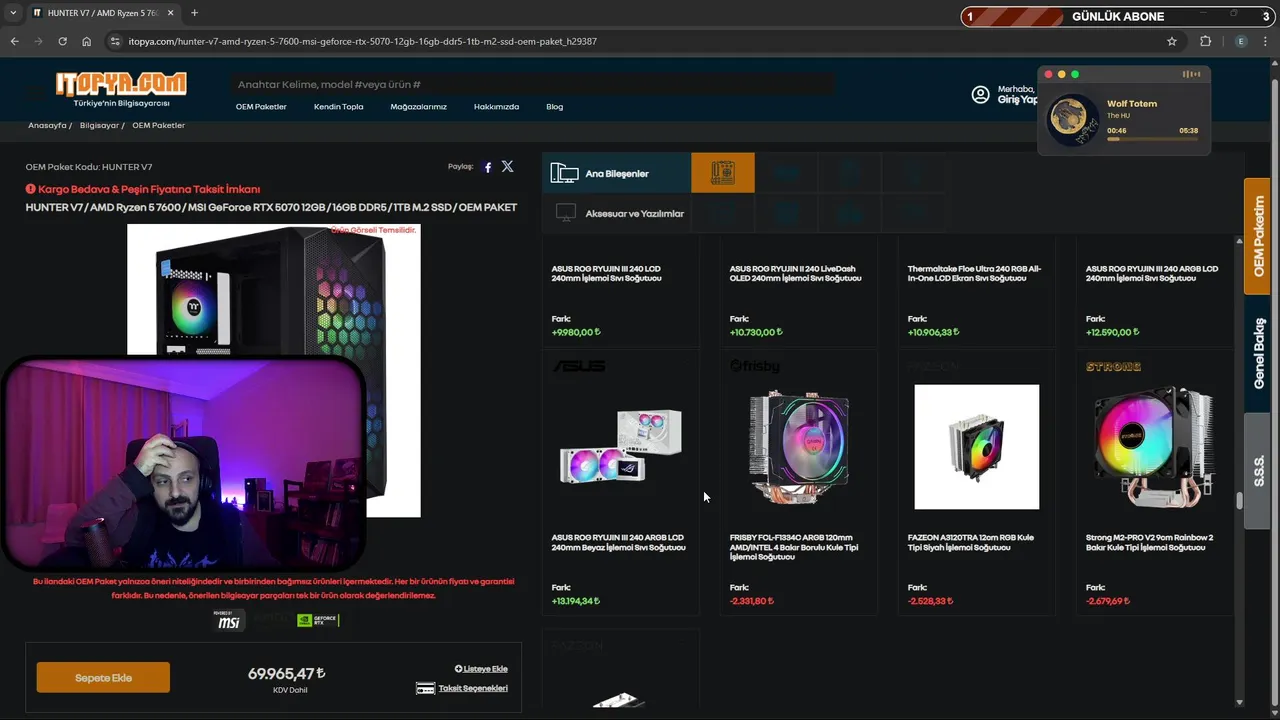The height and width of the screenshot is (720, 1280).
Task: Open the OEM Paketler menu
Action: (261, 107)
